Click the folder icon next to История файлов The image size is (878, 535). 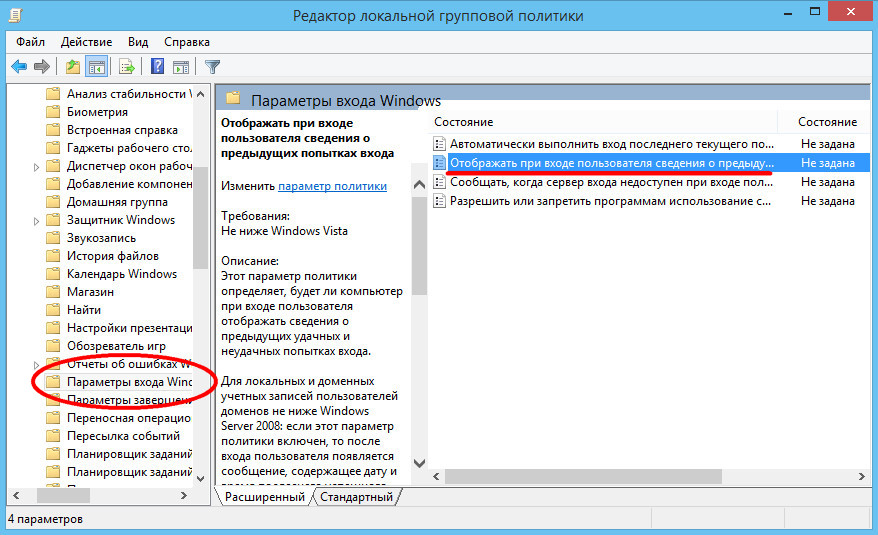53,255
